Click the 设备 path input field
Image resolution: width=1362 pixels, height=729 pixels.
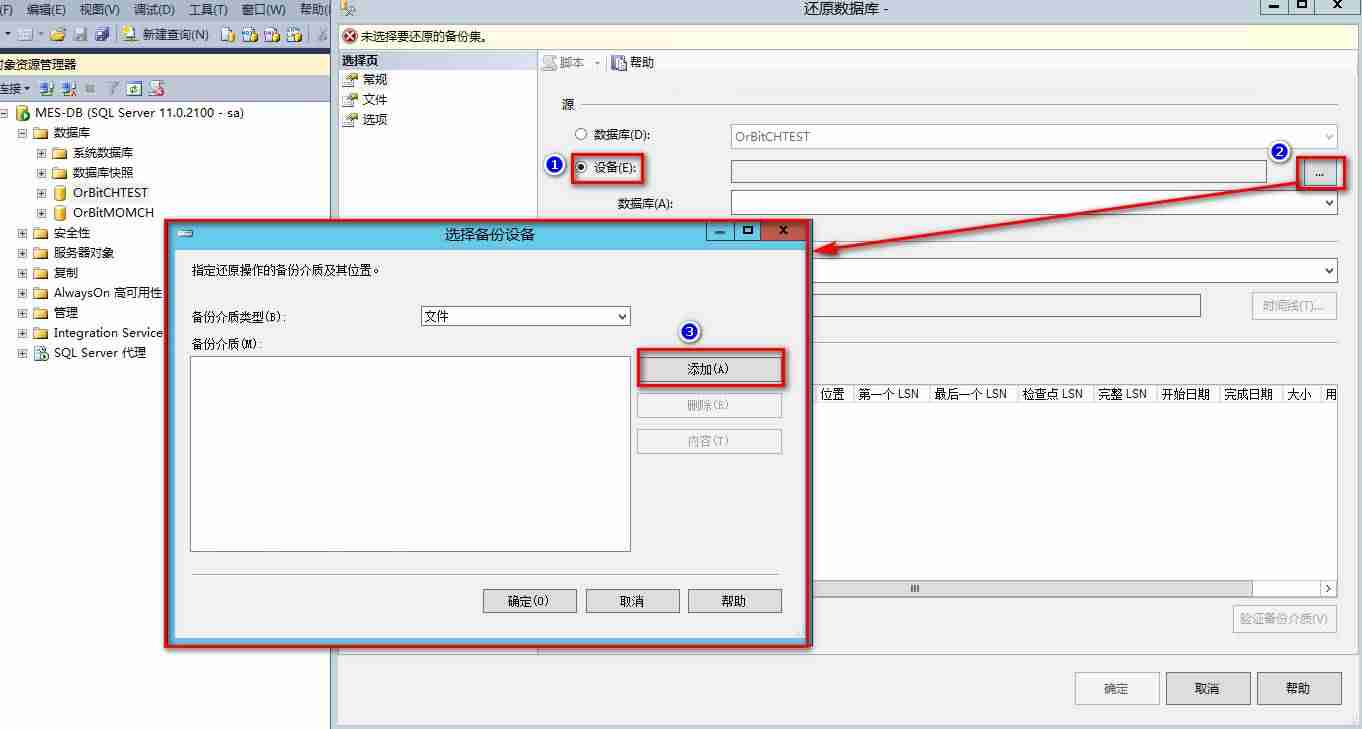[999, 171]
